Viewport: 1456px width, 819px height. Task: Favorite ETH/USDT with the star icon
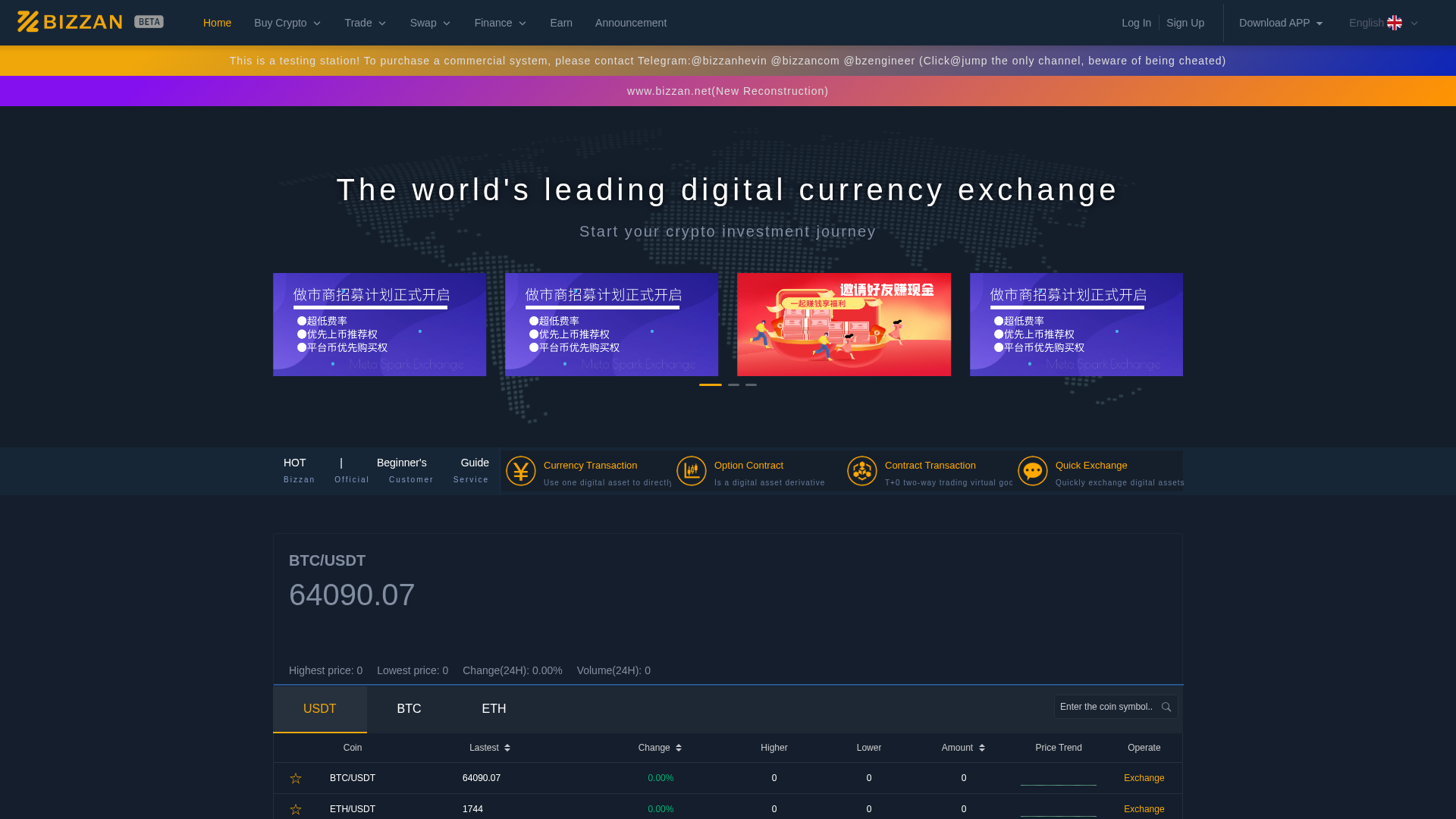[296, 809]
